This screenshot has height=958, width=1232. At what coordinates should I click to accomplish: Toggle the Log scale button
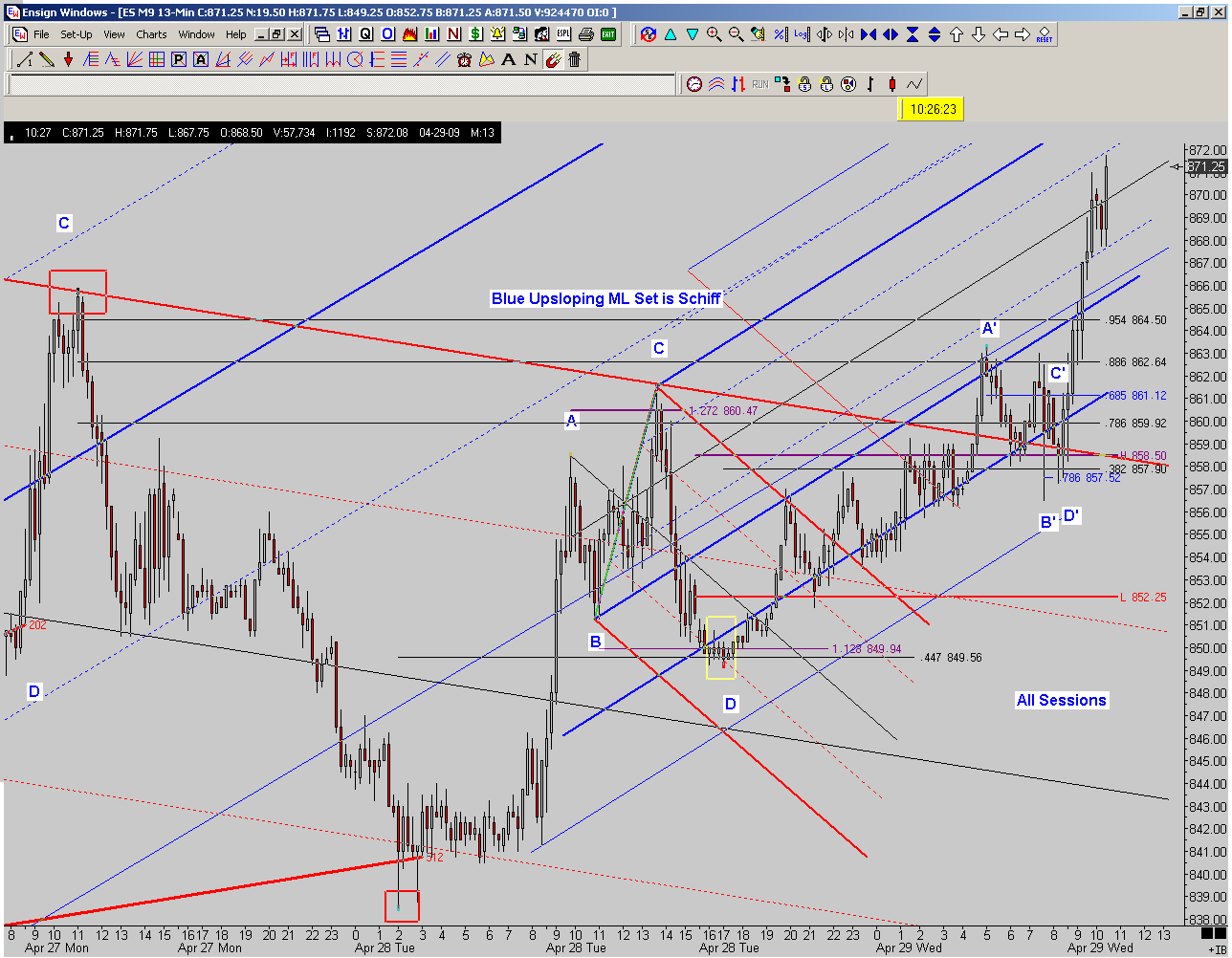pos(802,34)
